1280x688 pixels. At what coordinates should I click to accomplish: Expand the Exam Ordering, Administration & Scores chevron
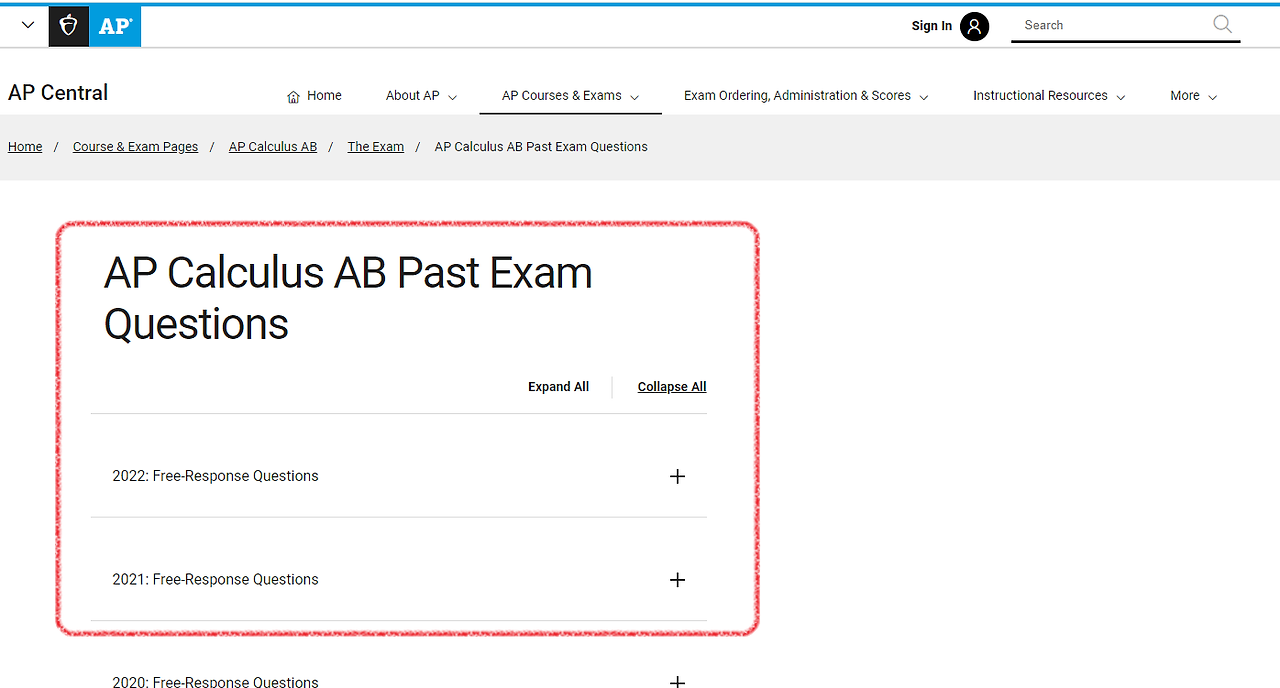tap(923, 97)
